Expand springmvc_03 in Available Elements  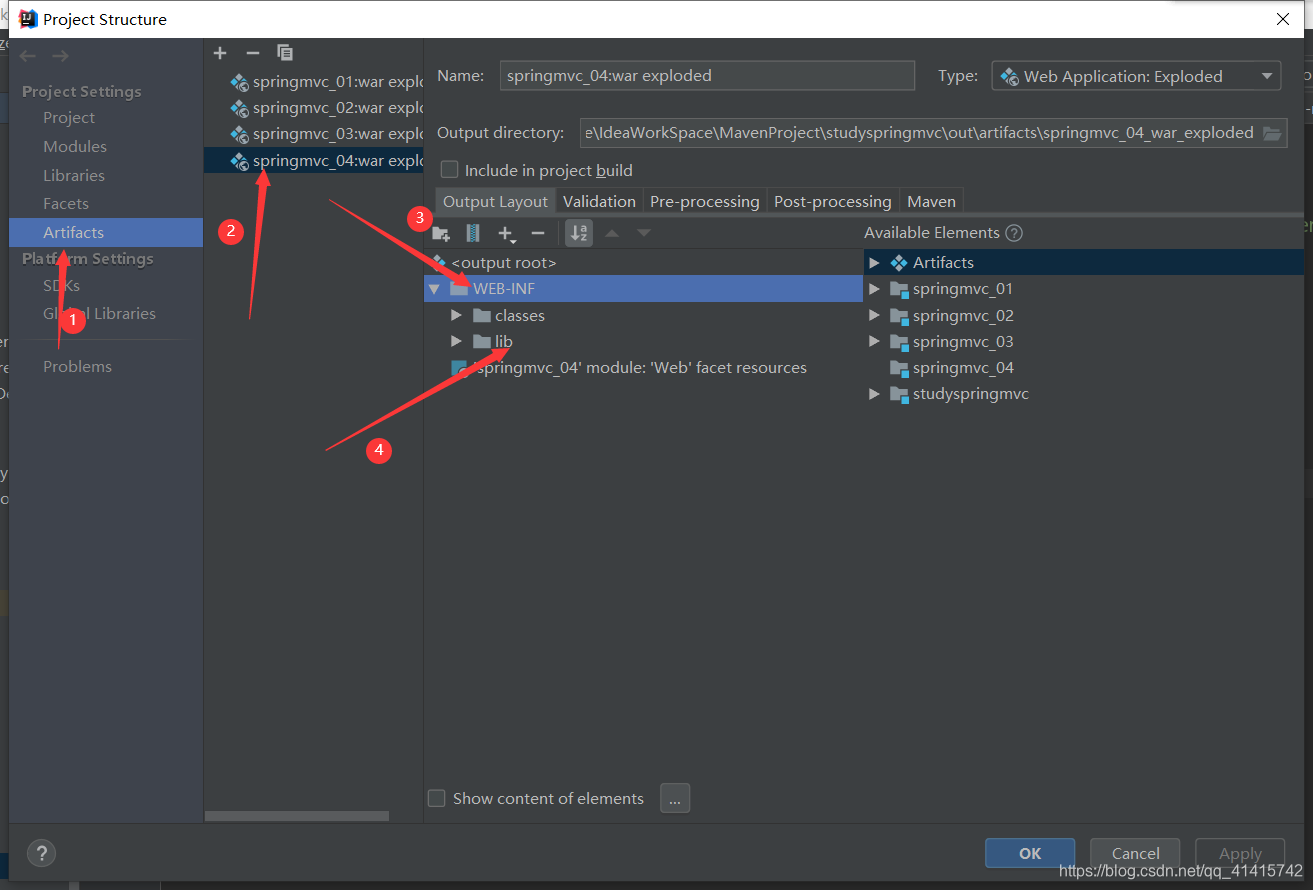click(x=874, y=341)
